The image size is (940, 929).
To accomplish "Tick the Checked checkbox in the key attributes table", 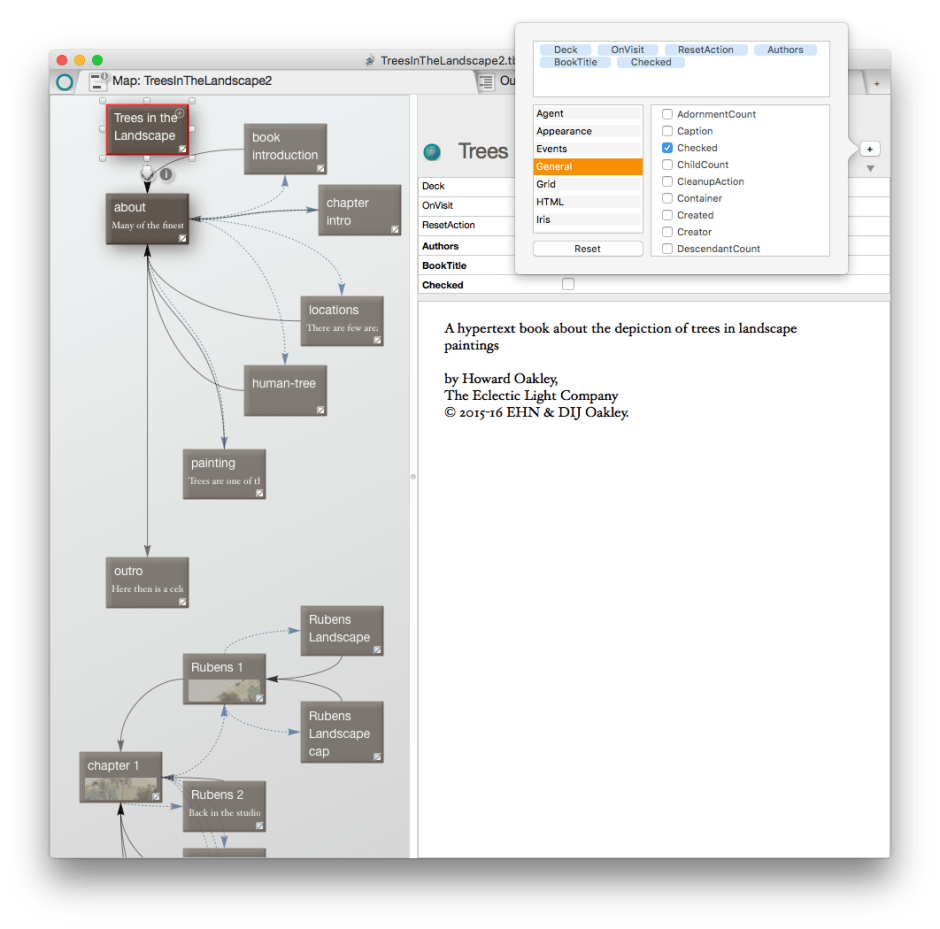I will pos(568,285).
